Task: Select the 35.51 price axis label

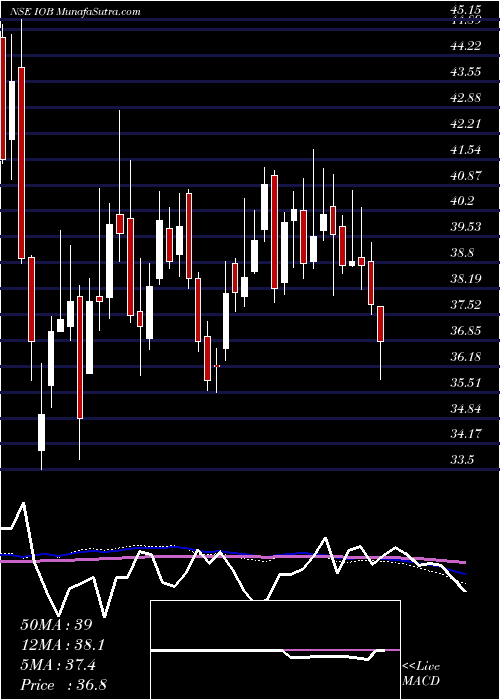Action: point(465,383)
